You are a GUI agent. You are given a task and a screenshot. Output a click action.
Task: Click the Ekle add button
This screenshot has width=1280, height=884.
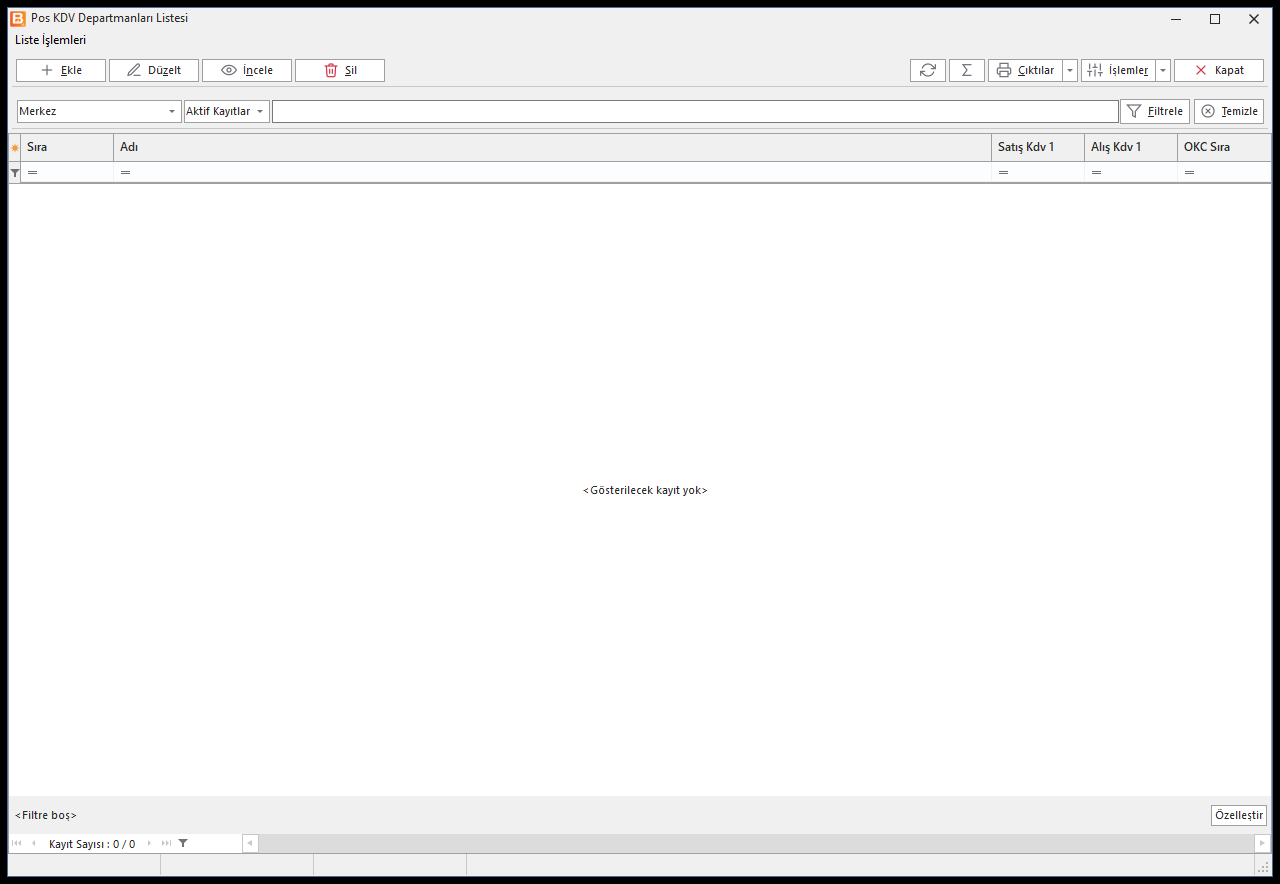pyautogui.click(x=61, y=71)
